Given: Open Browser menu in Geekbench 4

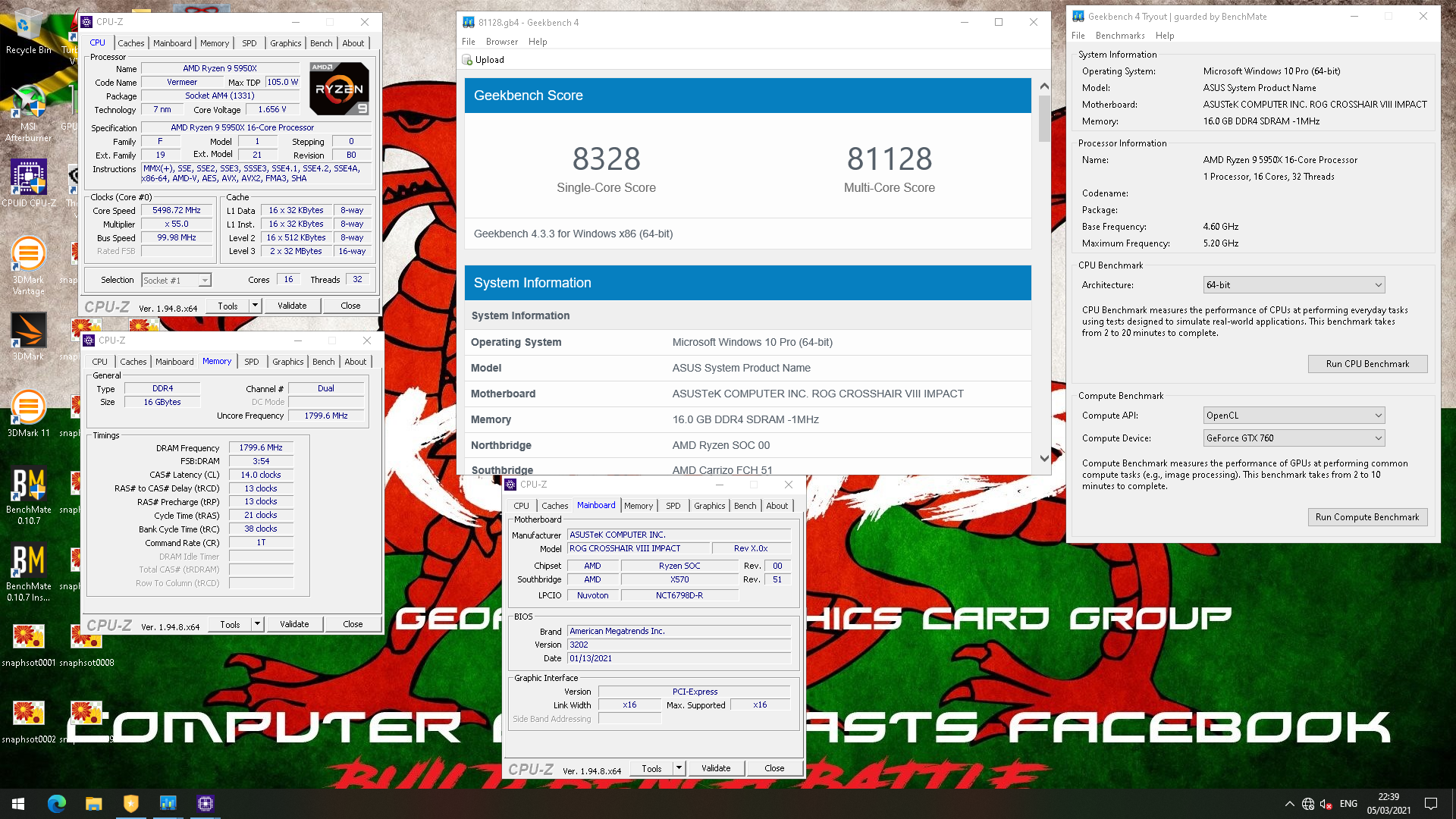Looking at the screenshot, I should [x=501, y=42].
